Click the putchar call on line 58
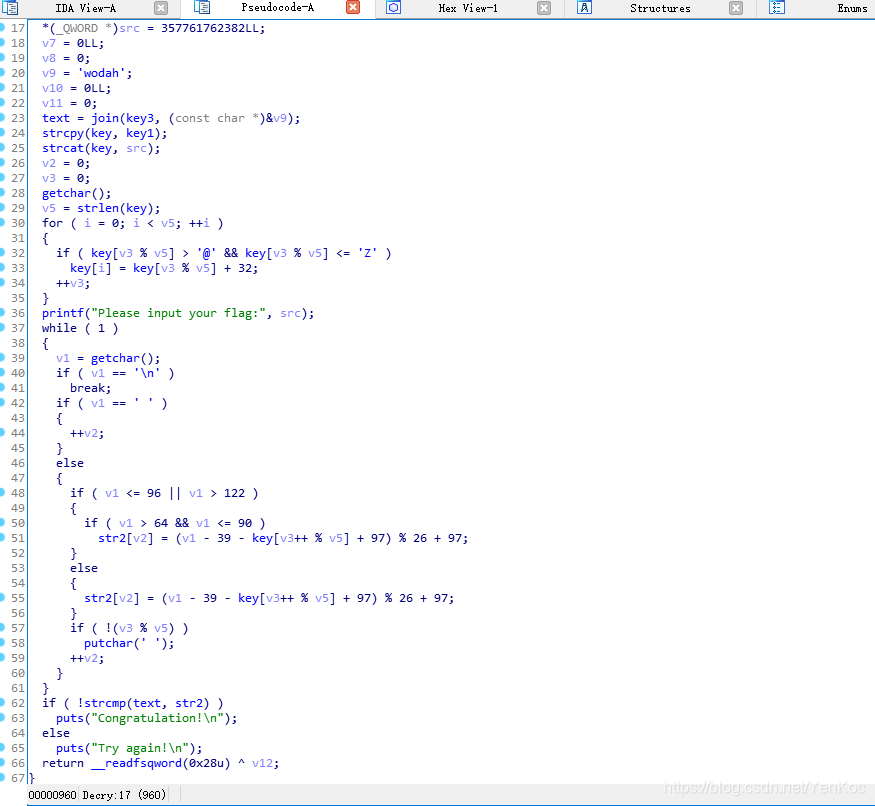Image resolution: width=875 pixels, height=806 pixels. (x=108, y=644)
